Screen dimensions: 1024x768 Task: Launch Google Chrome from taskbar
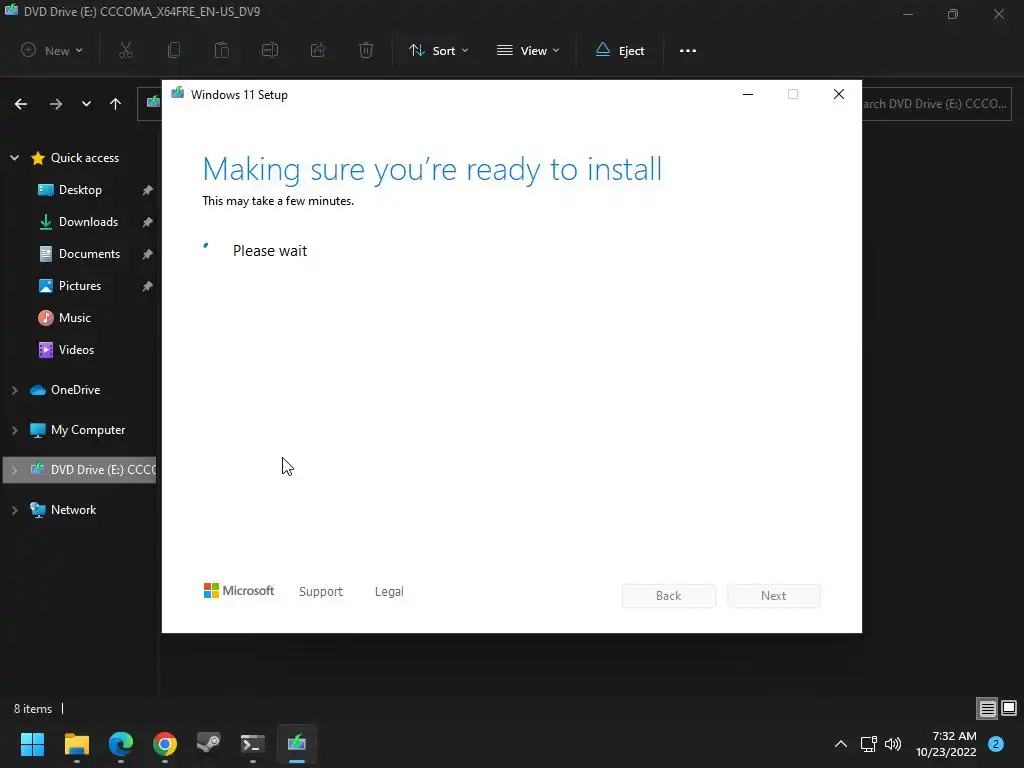coord(165,744)
